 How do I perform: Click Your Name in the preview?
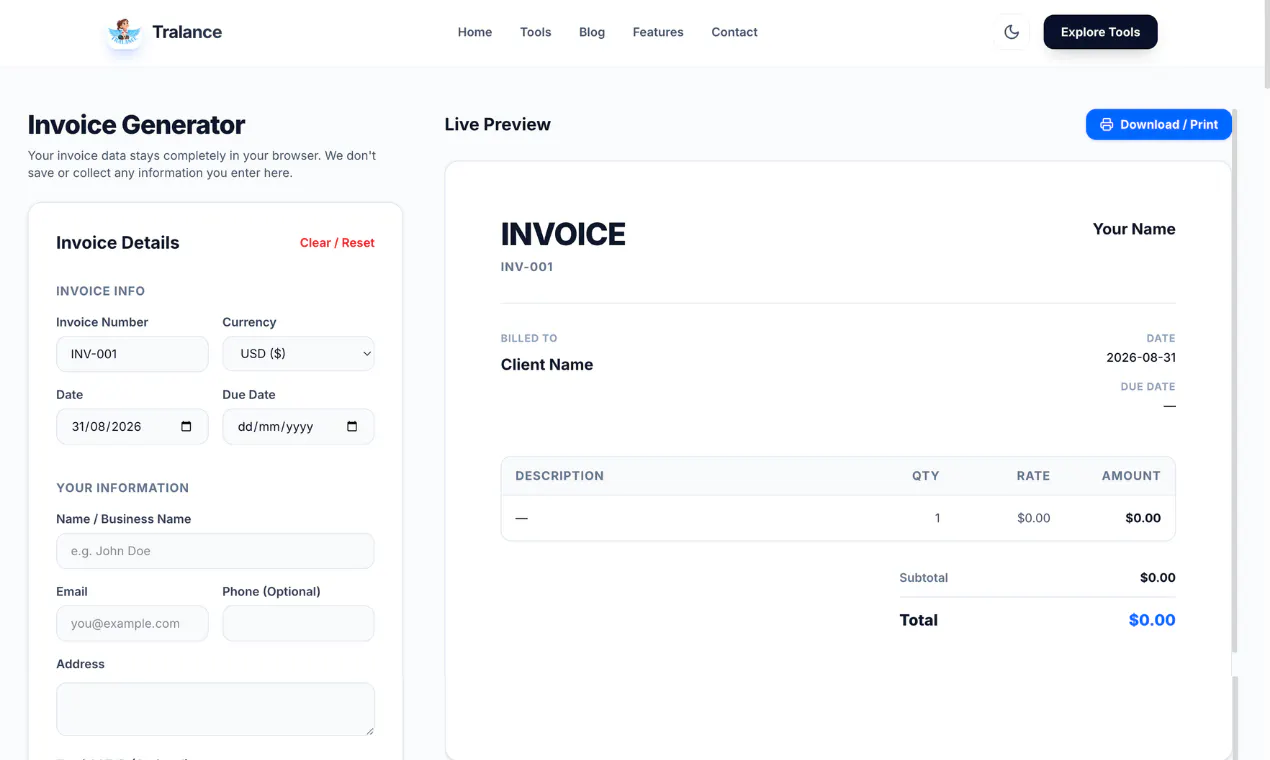tap(1134, 229)
